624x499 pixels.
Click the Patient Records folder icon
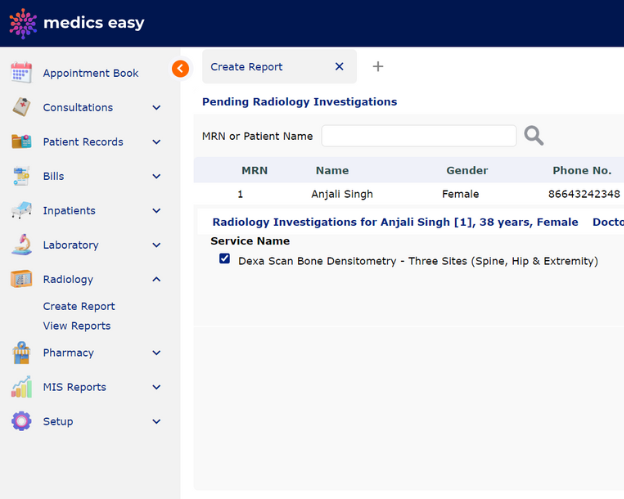coord(21,142)
